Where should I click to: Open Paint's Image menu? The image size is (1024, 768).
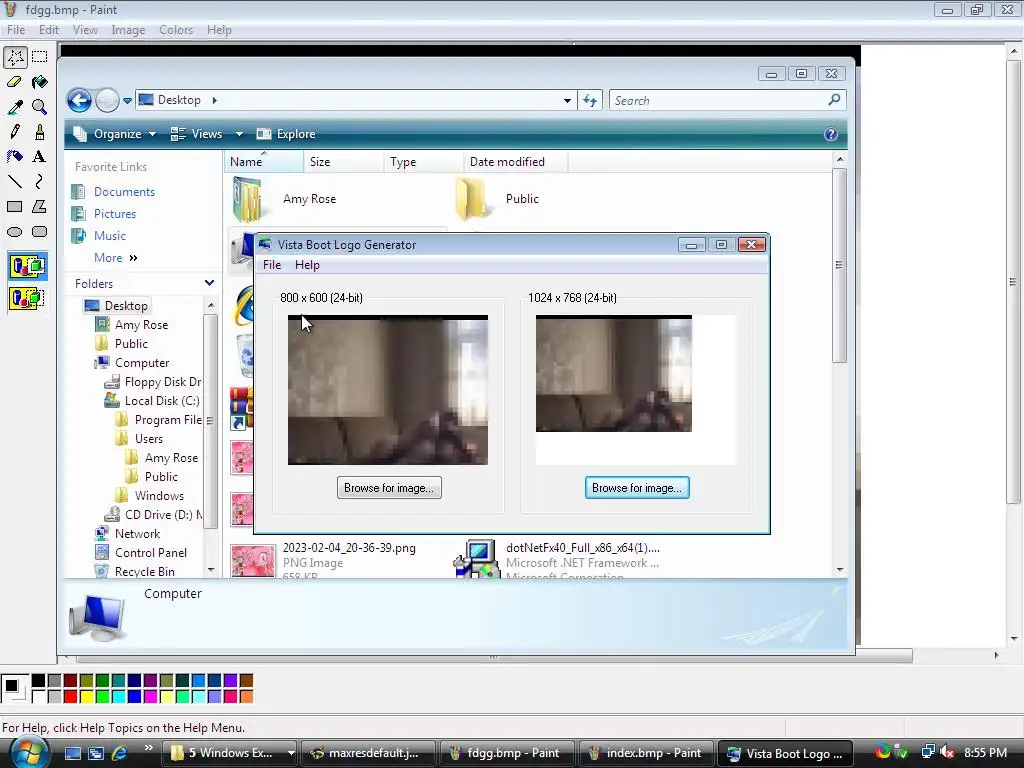point(128,30)
